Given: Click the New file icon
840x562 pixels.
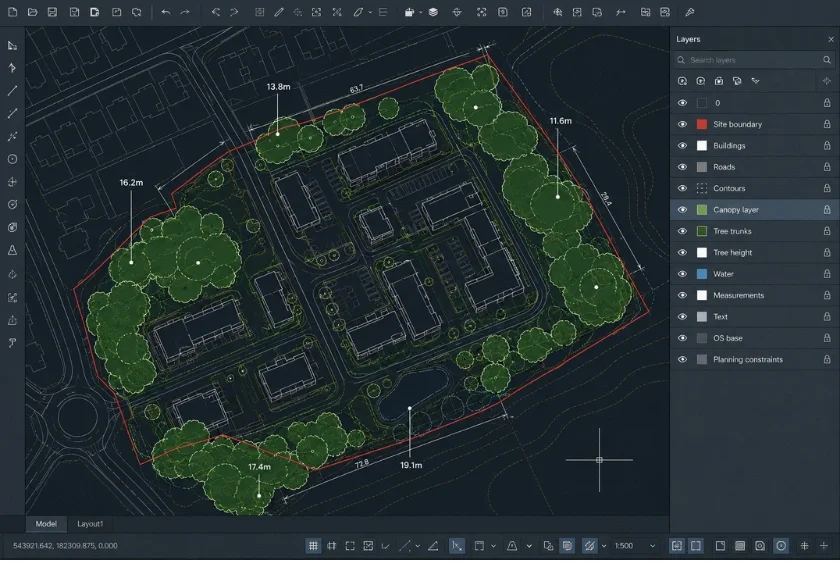Looking at the screenshot, I should point(12,12).
